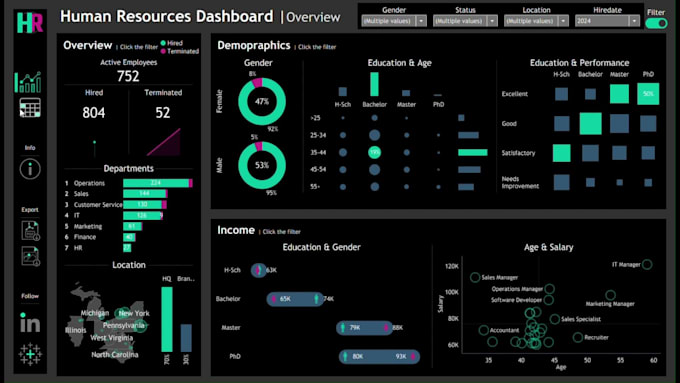The image size is (680, 383).
Task: Open the LinkedIn follow icon
Action: point(30,322)
